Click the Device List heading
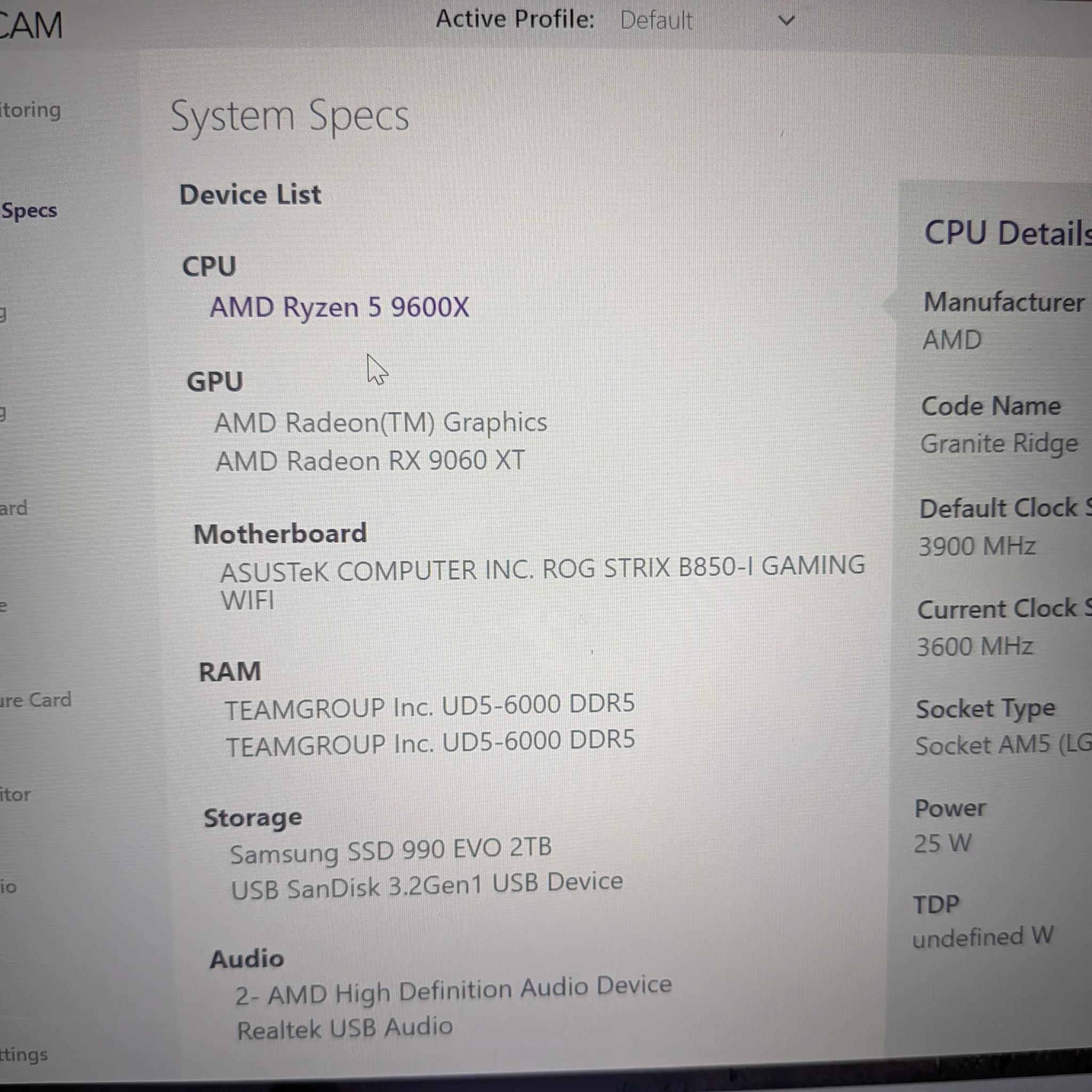Image resolution: width=1092 pixels, height=1092 pixels. click(251, 195)
